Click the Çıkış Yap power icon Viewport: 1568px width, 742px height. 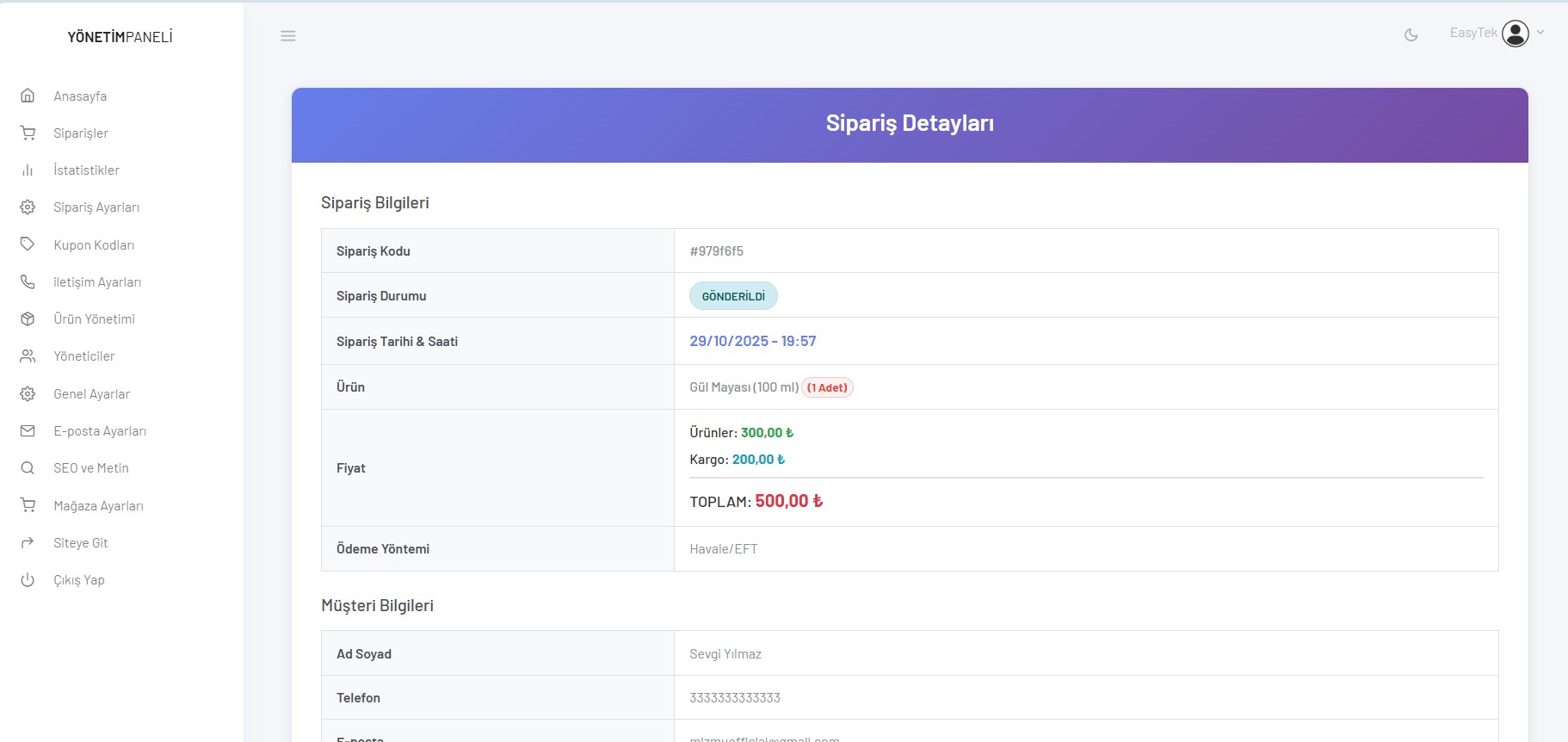[28, 579]
